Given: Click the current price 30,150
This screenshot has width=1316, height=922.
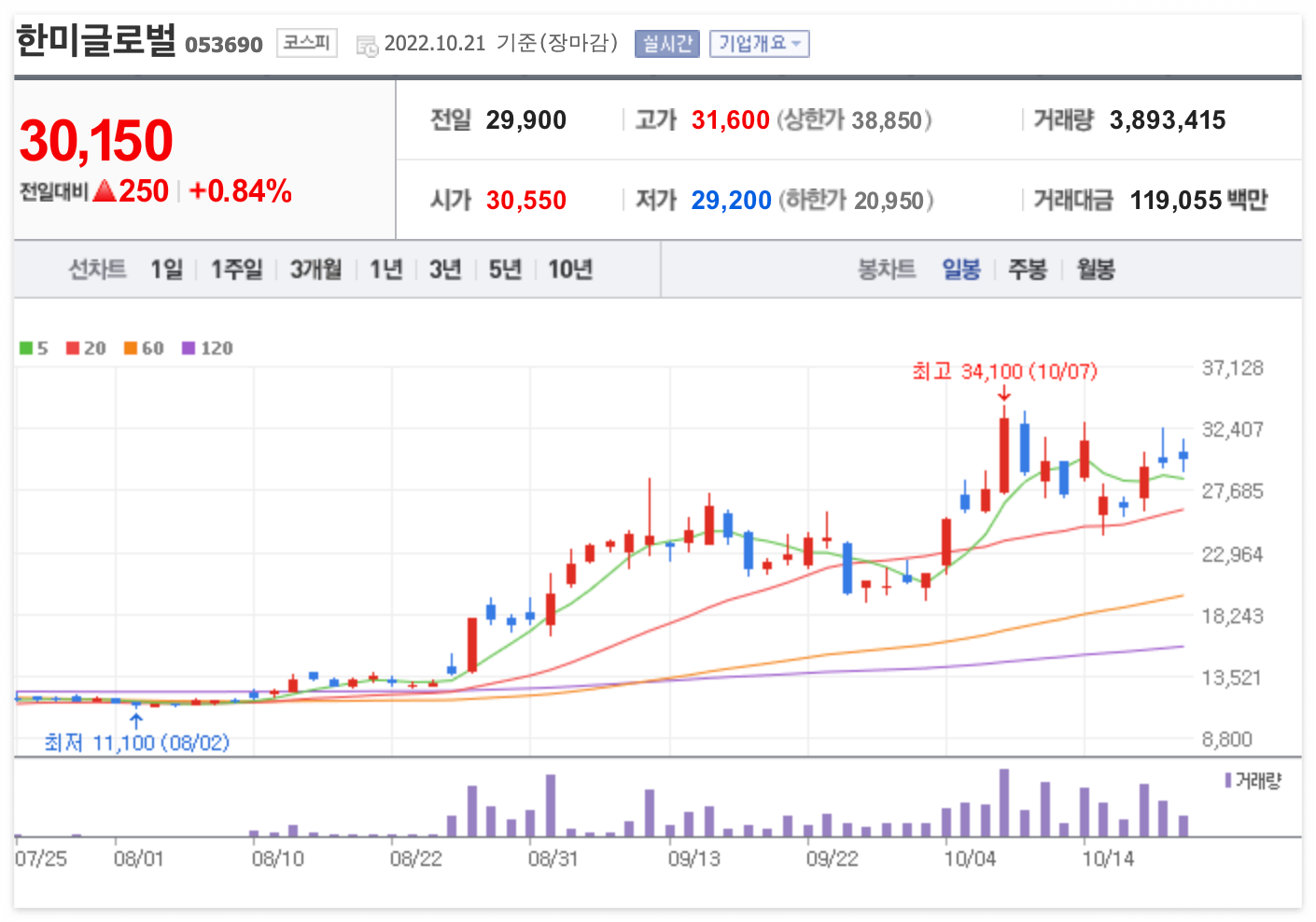Looking at the screenshot, I should pos(96,141).
